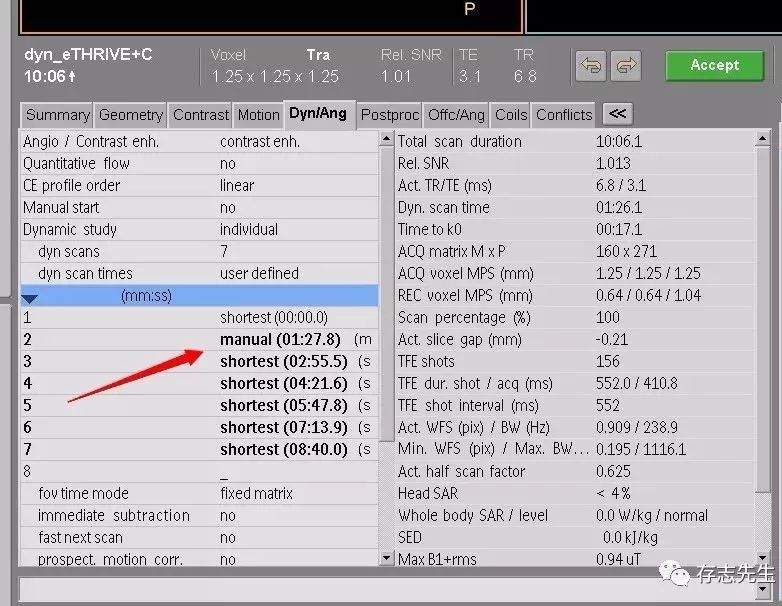Viewport: 782px width, 606px height.
Task: Toggle immediate subtraction value 'no'
Action: pos(228,515)
